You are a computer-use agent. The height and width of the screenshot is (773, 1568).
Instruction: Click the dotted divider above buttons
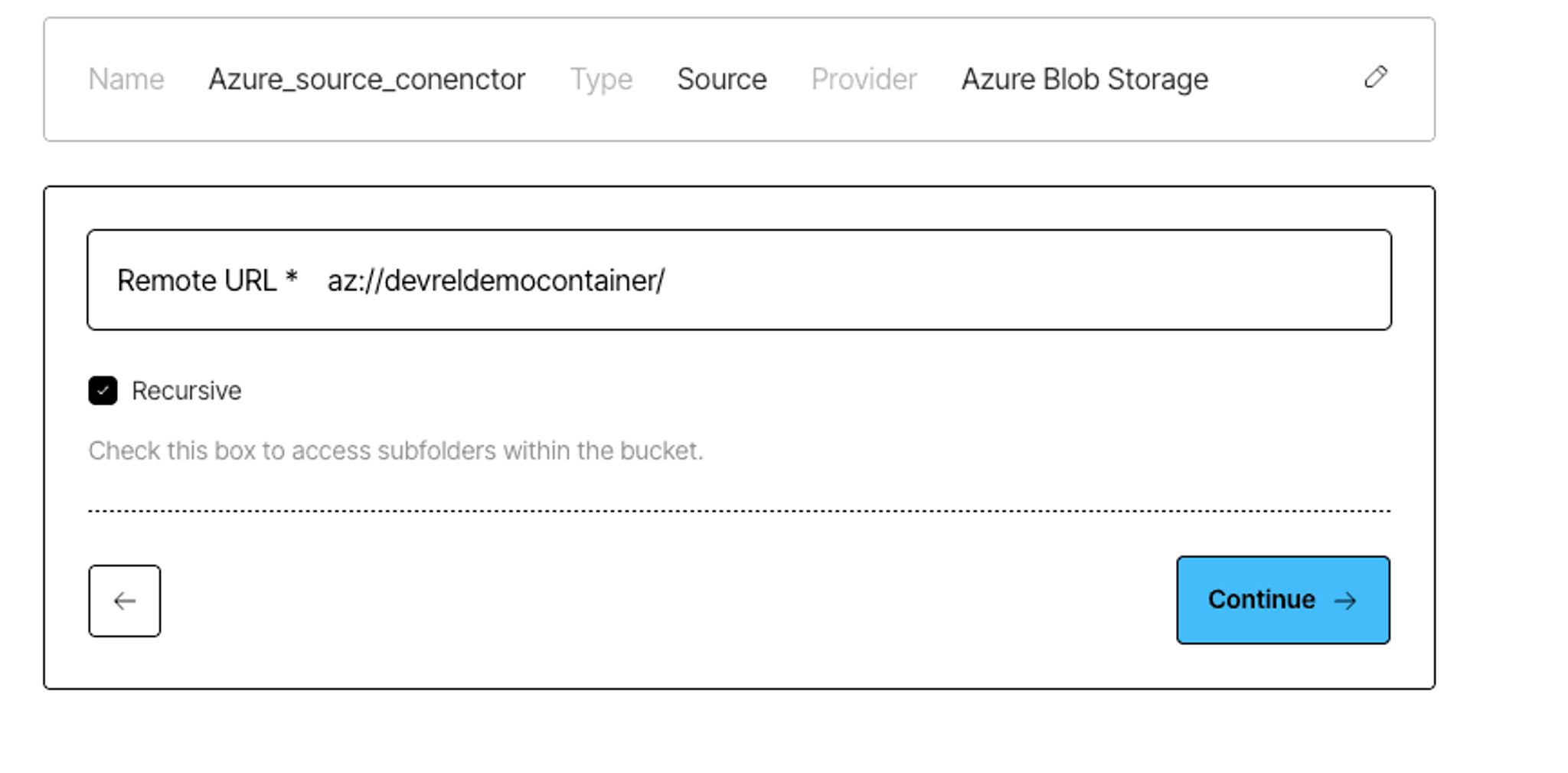pyautogui.click(x=740, y=510)
